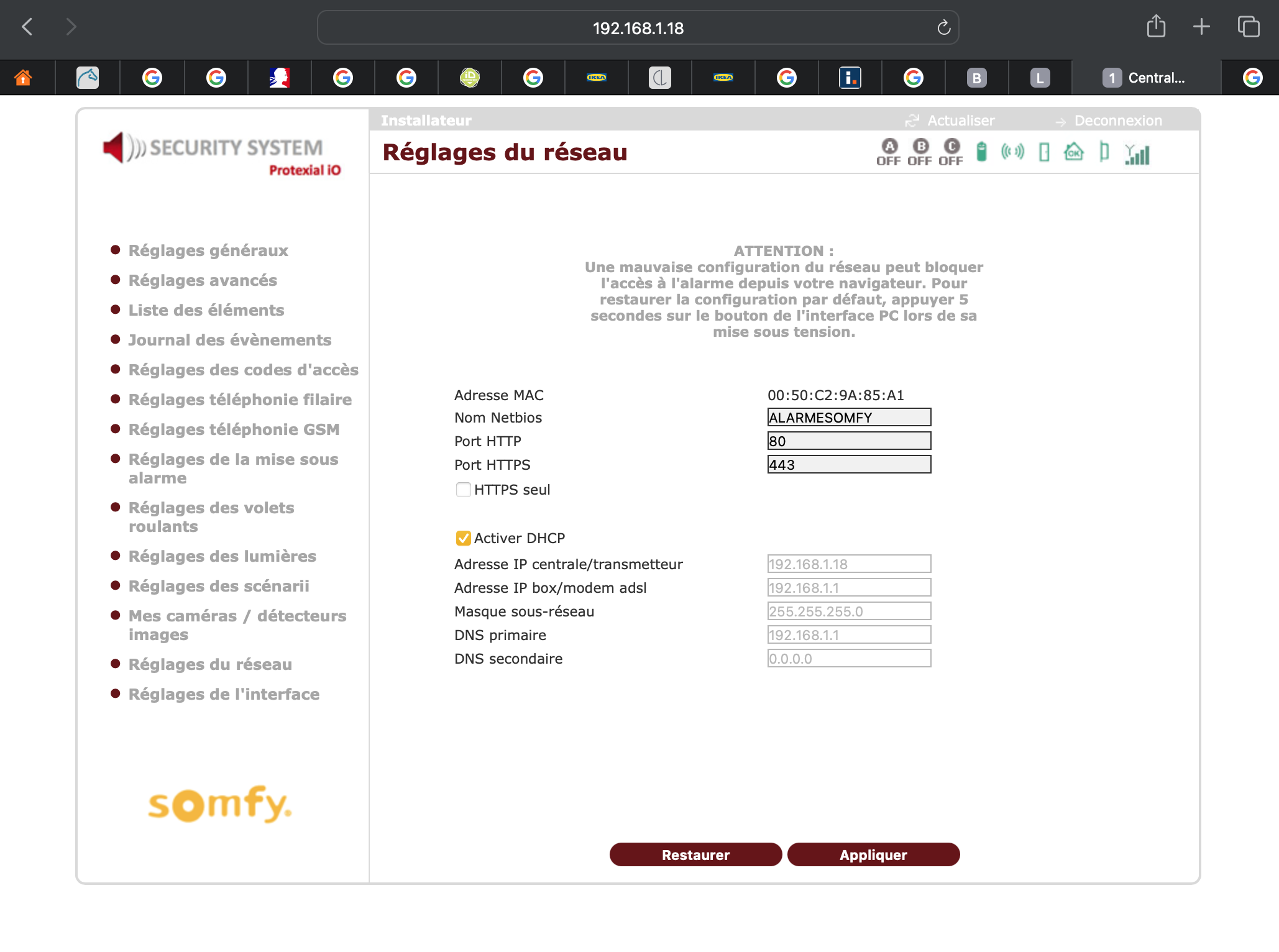
Task: Click the Nom Netbios input field
Action: tap(849, 418)
